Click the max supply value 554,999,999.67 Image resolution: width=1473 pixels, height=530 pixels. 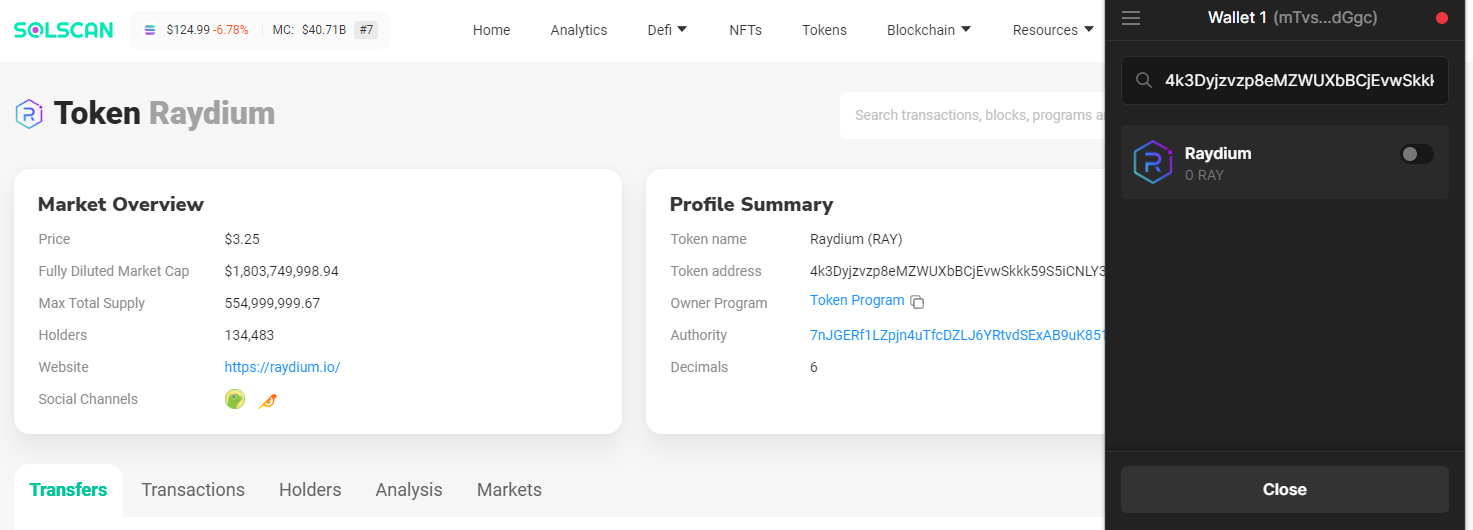point(272,303)
